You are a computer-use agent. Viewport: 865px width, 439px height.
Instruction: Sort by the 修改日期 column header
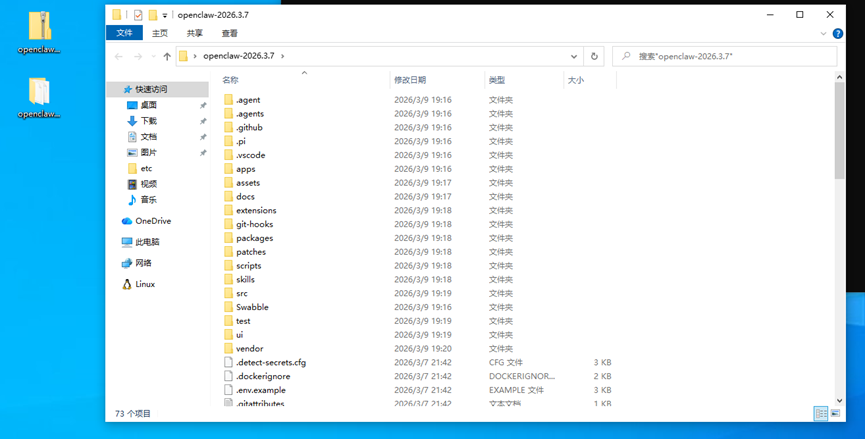[x=410, y=80]
